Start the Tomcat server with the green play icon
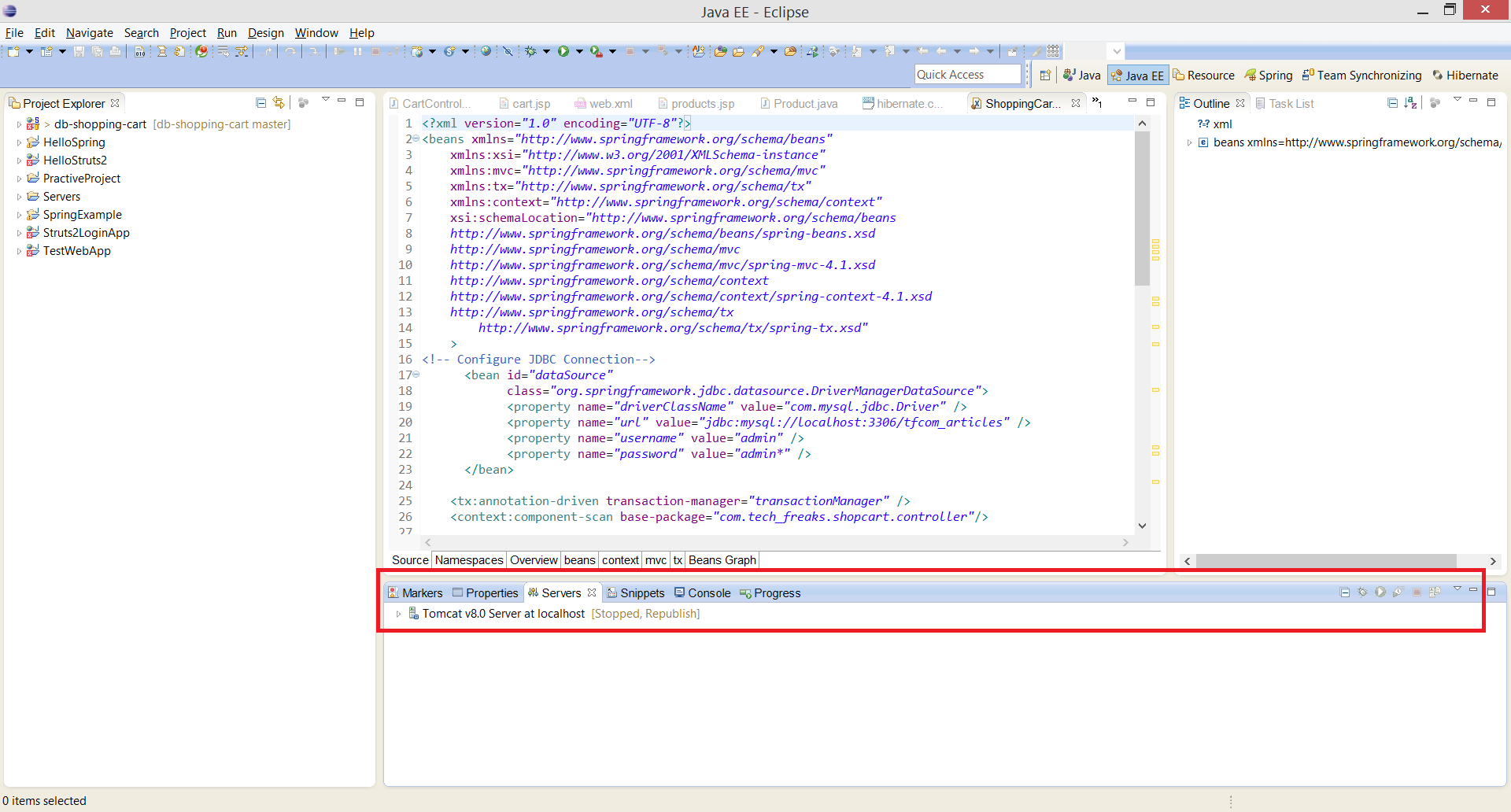This screenshot has height=812, width=1511. point(1380,592)
